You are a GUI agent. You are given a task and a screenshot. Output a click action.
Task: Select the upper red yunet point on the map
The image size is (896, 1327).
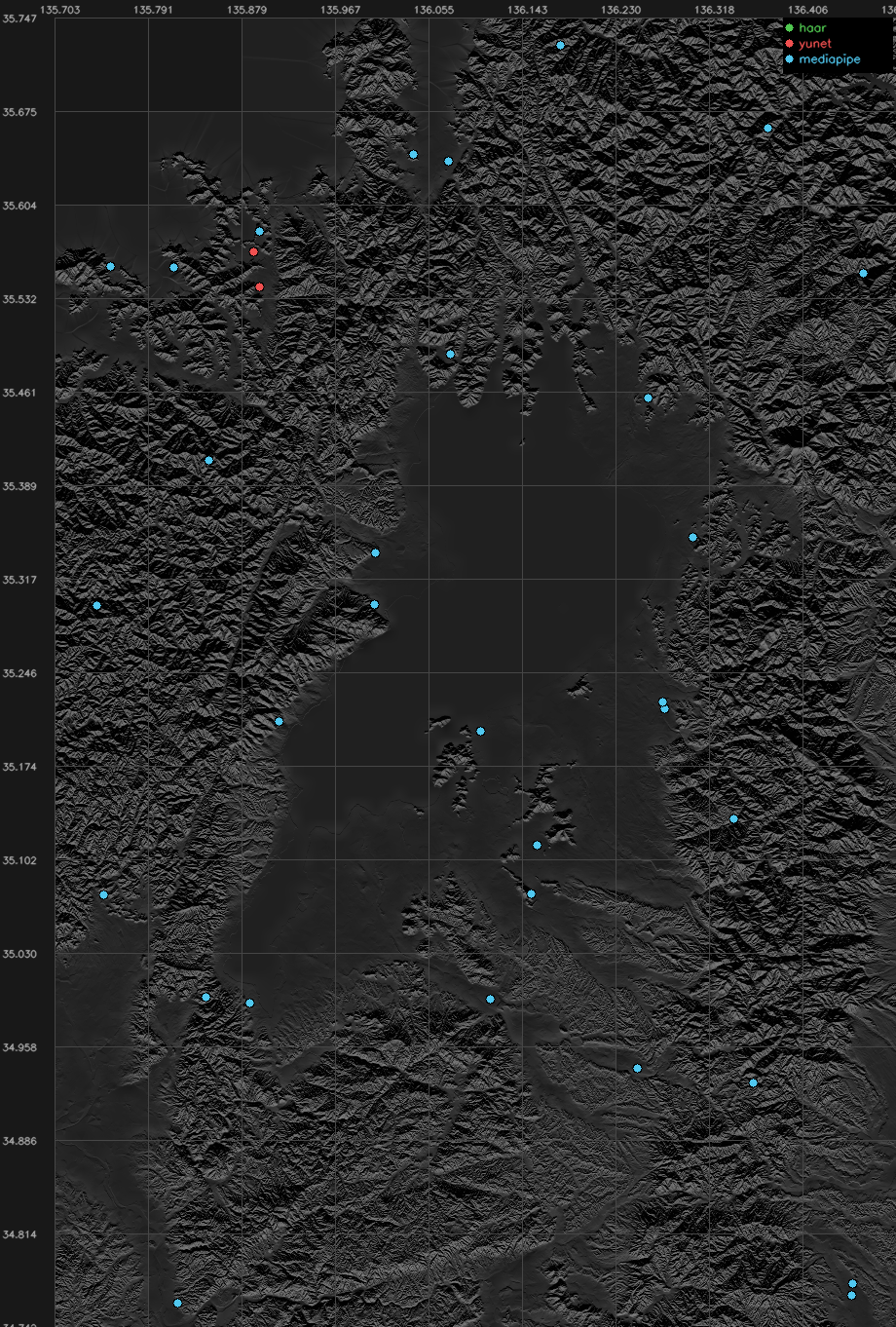(253, 251)
